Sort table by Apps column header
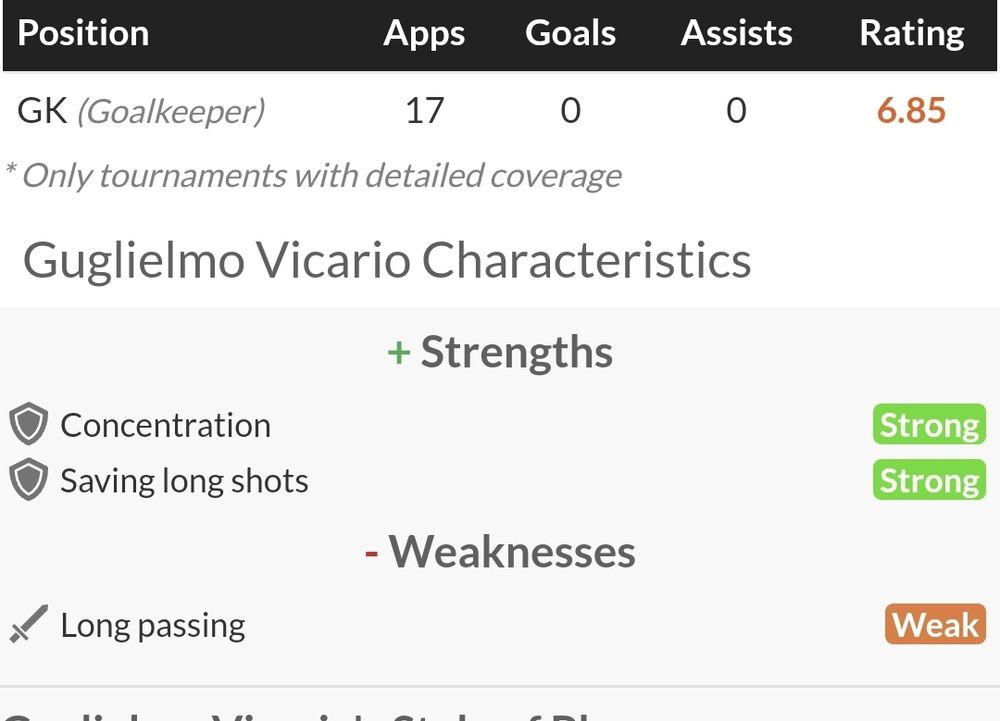Image resolution: width=1000 pixels, height=721 pixels. [x=424, y=33]
